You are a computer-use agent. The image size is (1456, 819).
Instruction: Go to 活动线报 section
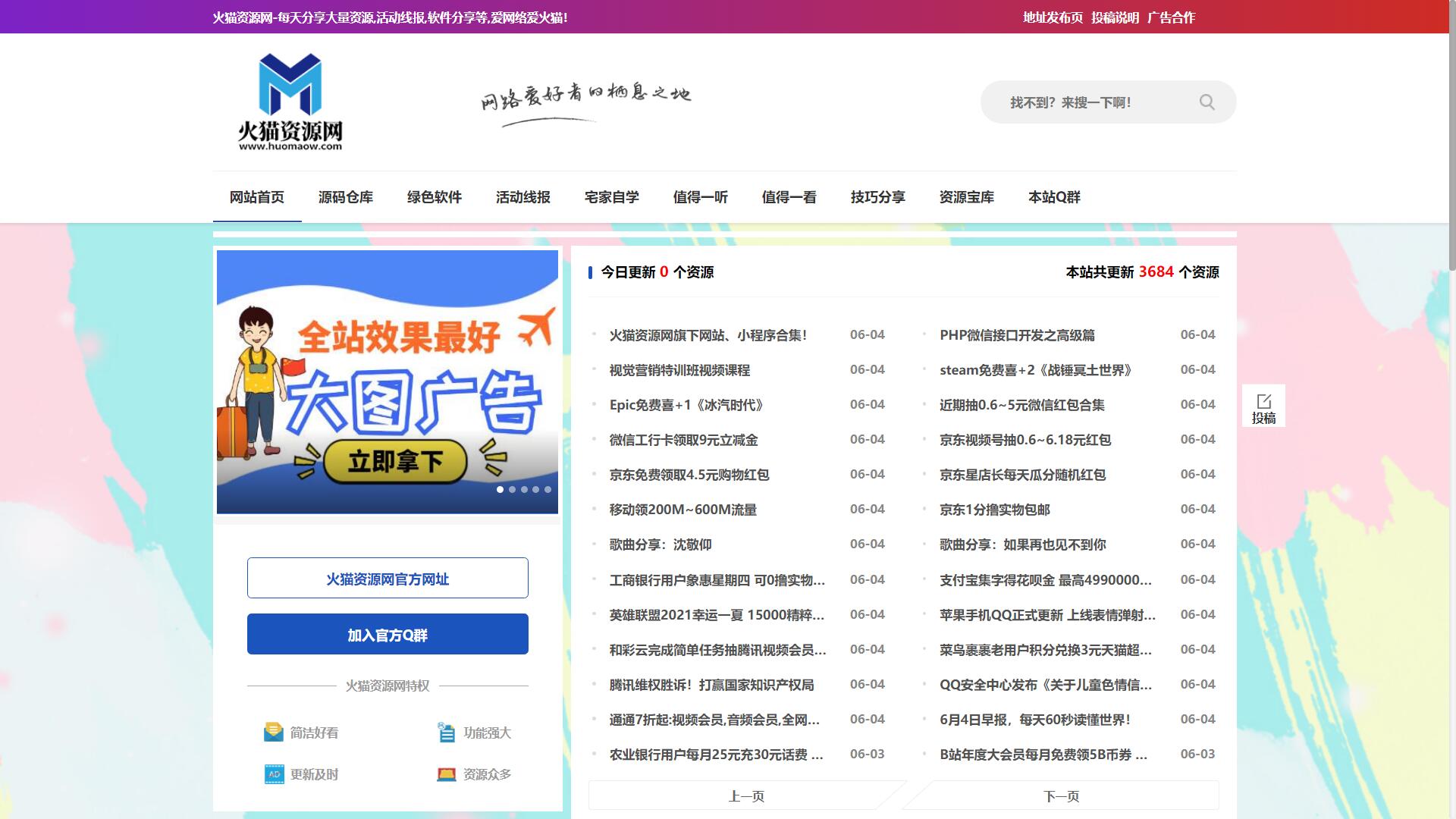[523, 197]
